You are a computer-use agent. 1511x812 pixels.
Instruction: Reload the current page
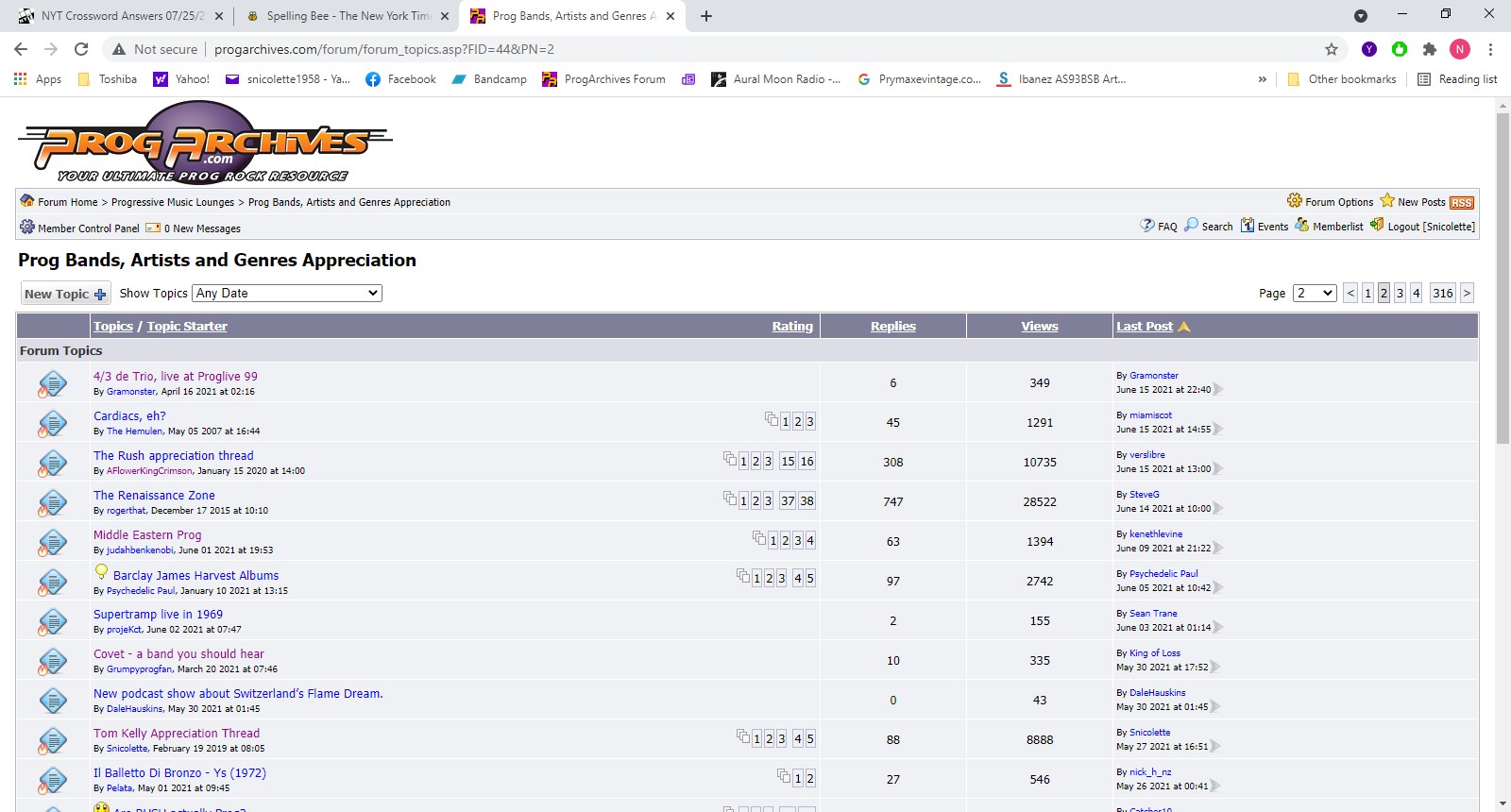tap(81, 49)
